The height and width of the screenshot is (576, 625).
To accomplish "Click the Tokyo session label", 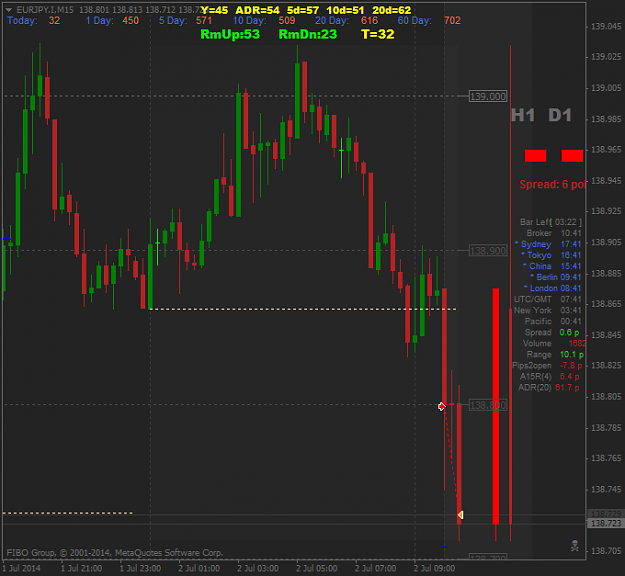I will [x=536, y=255].
